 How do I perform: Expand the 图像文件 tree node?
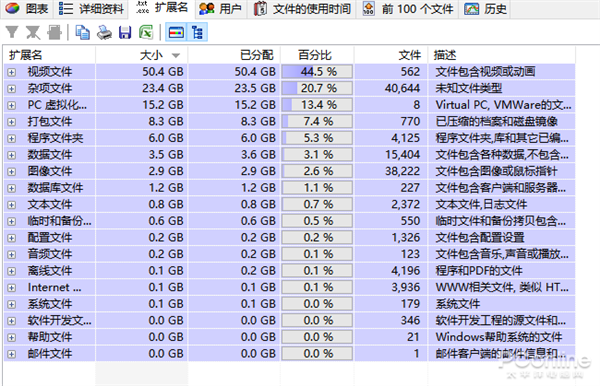(11, 171)
